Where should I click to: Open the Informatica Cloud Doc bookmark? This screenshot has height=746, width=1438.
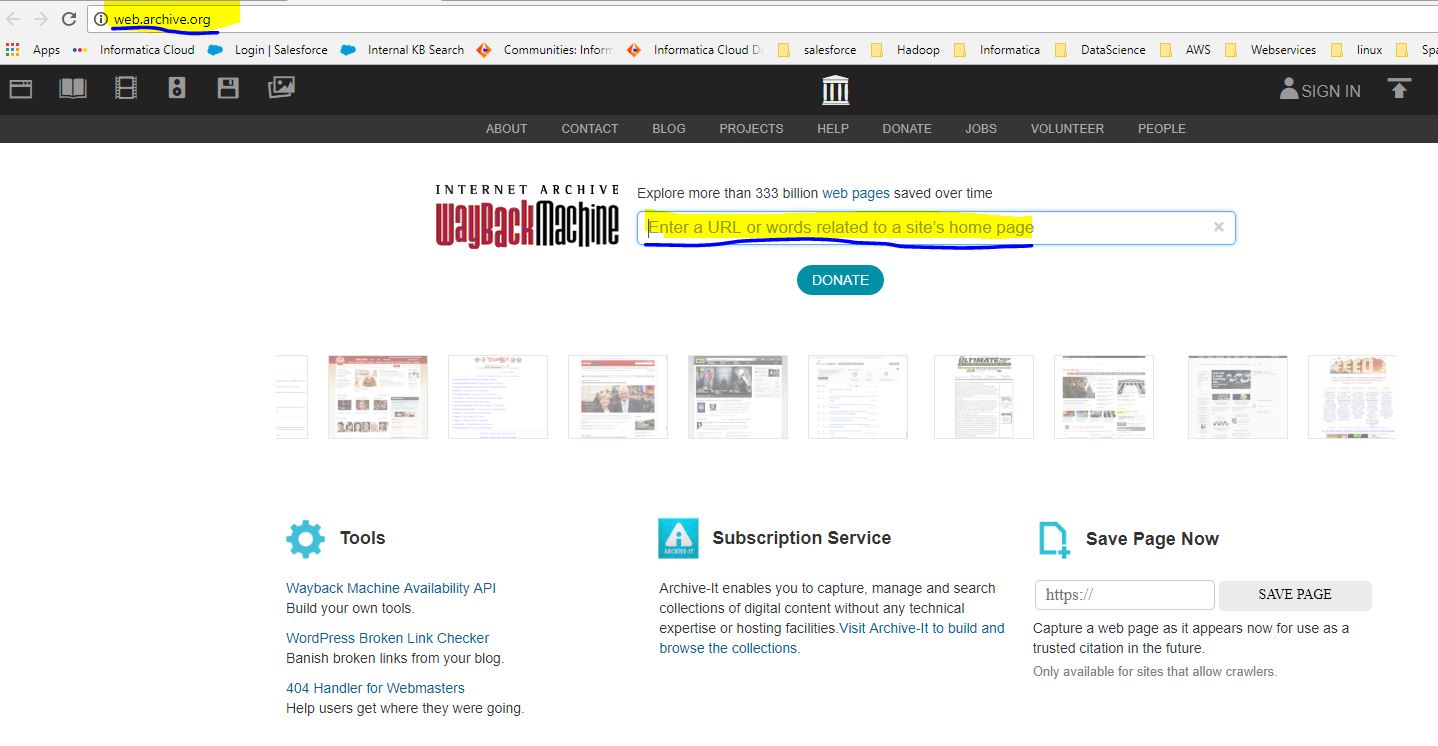tap(694, 49)
